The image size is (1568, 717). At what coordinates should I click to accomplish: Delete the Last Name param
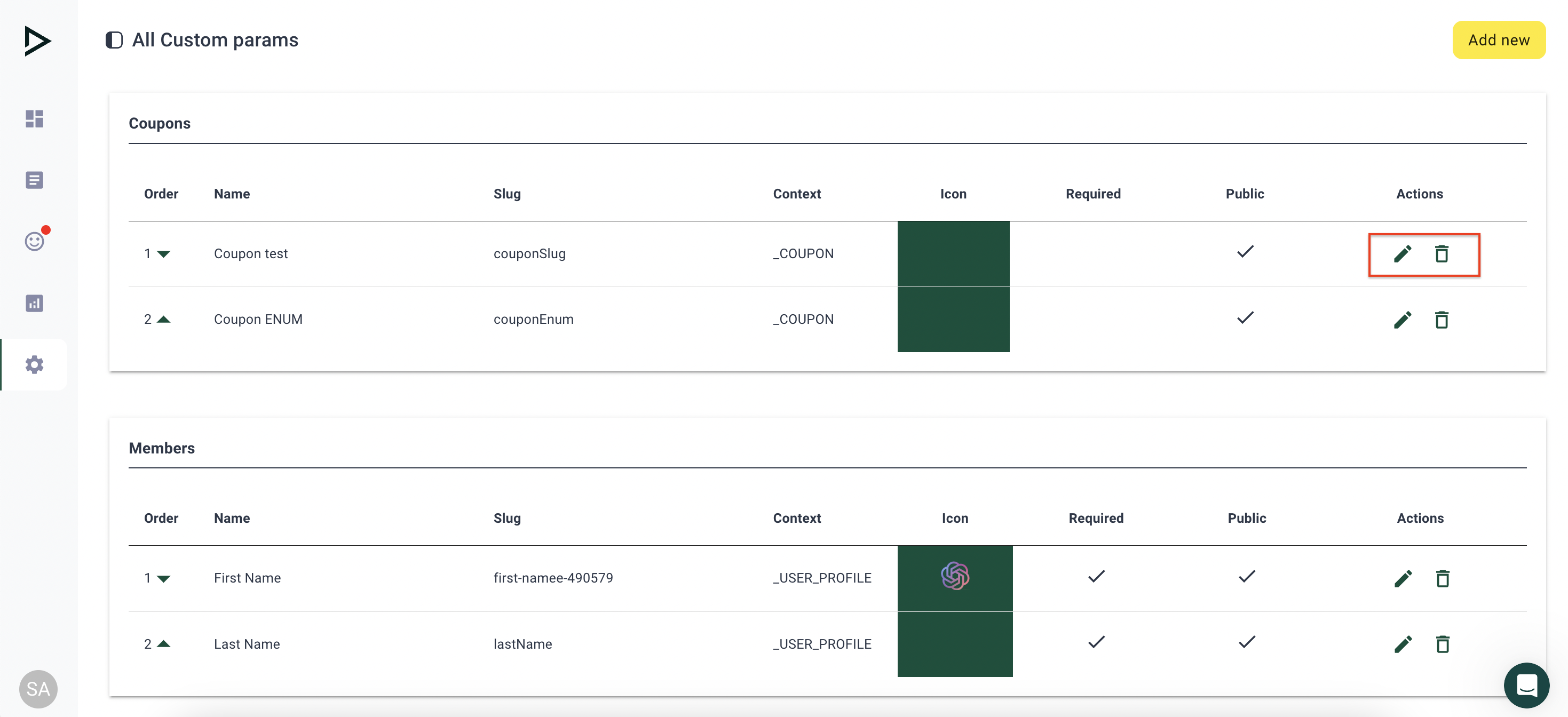coord(1442,644)
